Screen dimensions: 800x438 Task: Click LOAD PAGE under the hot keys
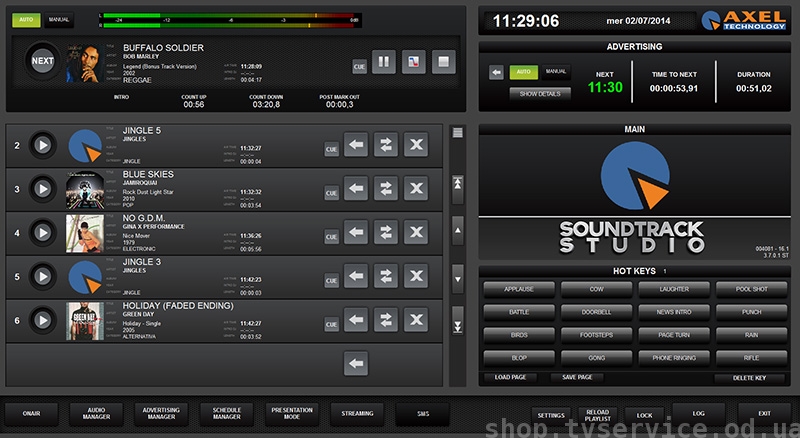[510, 377]
